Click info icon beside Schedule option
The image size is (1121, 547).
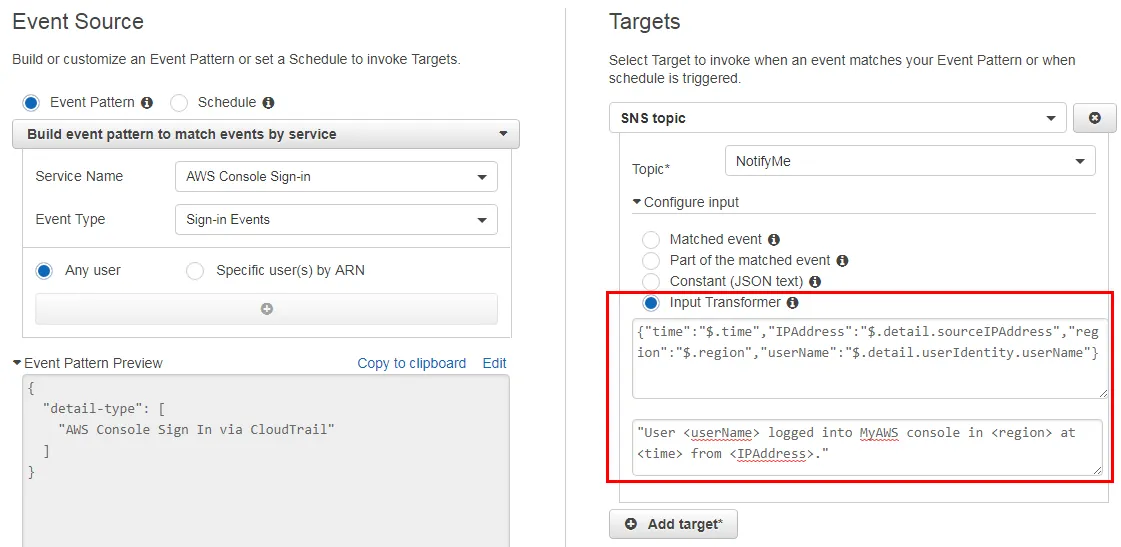click(268, 102)
